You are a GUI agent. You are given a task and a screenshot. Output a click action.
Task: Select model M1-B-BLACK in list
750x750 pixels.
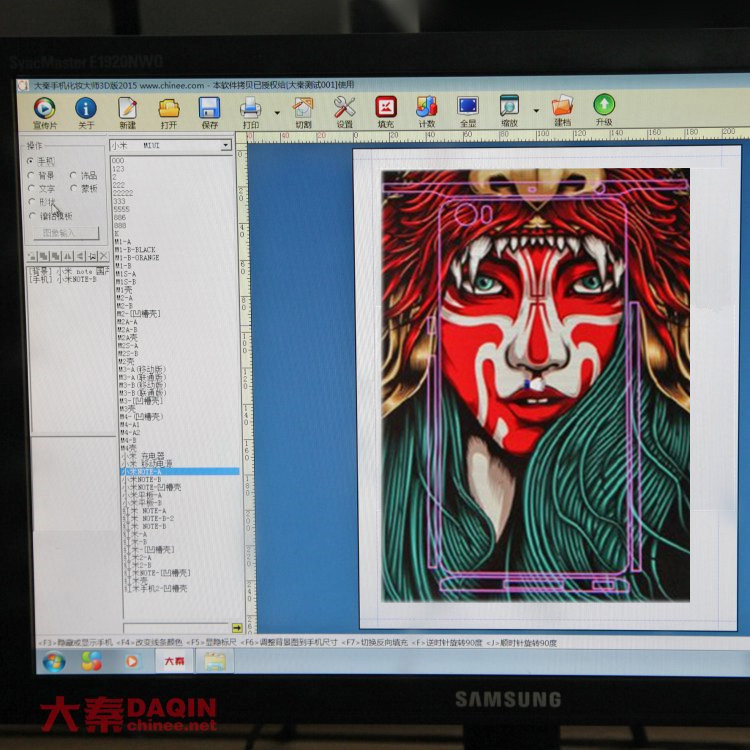click(135, 250)
